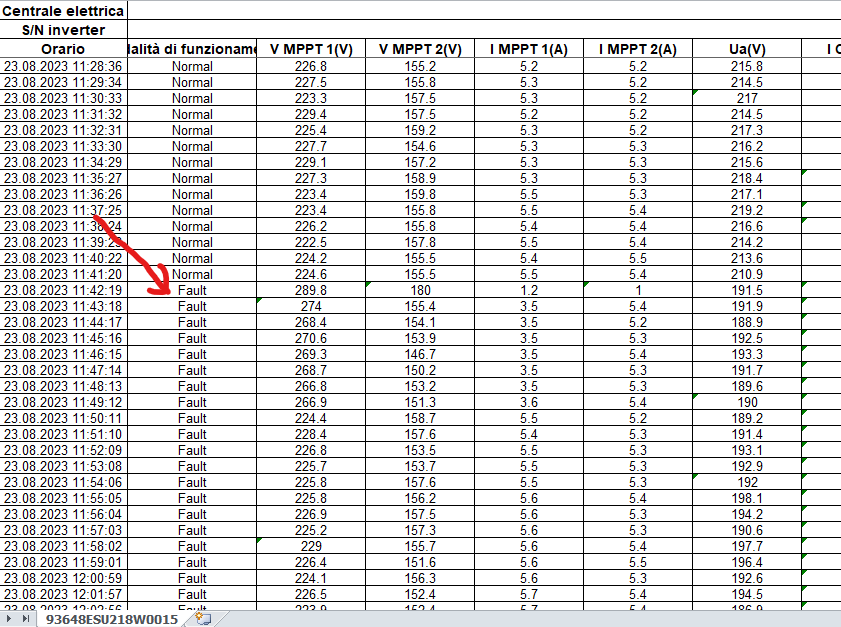
Task: Click the 289.8 value in V MPPT 1
Action: (x=311, y=290)
